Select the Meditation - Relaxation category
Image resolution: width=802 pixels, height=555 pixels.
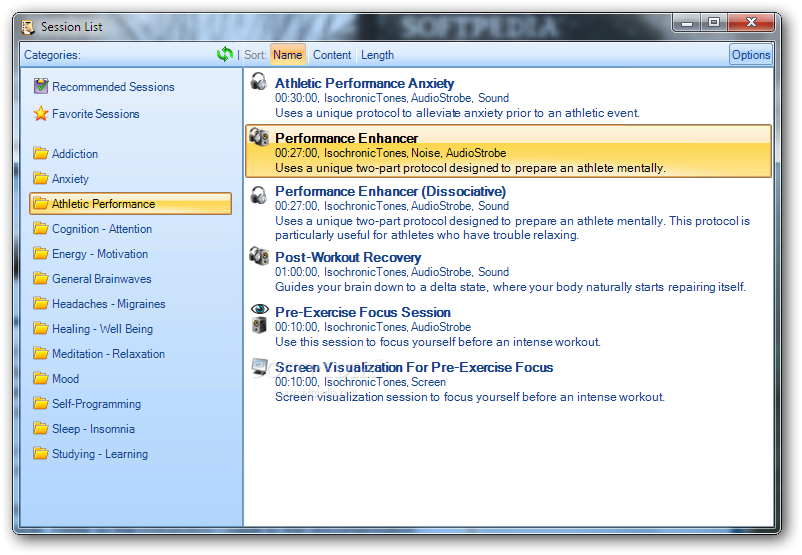pos(108,354)
